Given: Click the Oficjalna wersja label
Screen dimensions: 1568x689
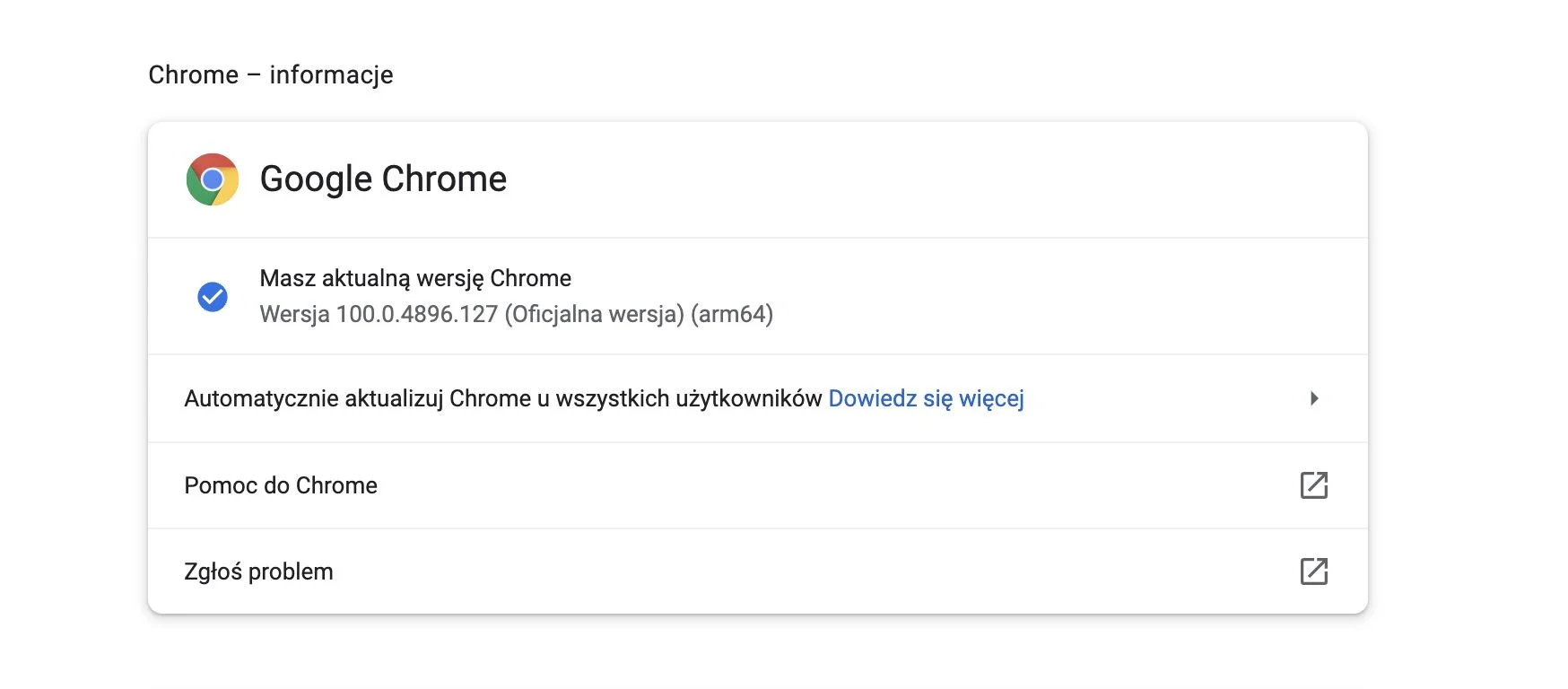Looking at the screenshot, I should [595, 314].
